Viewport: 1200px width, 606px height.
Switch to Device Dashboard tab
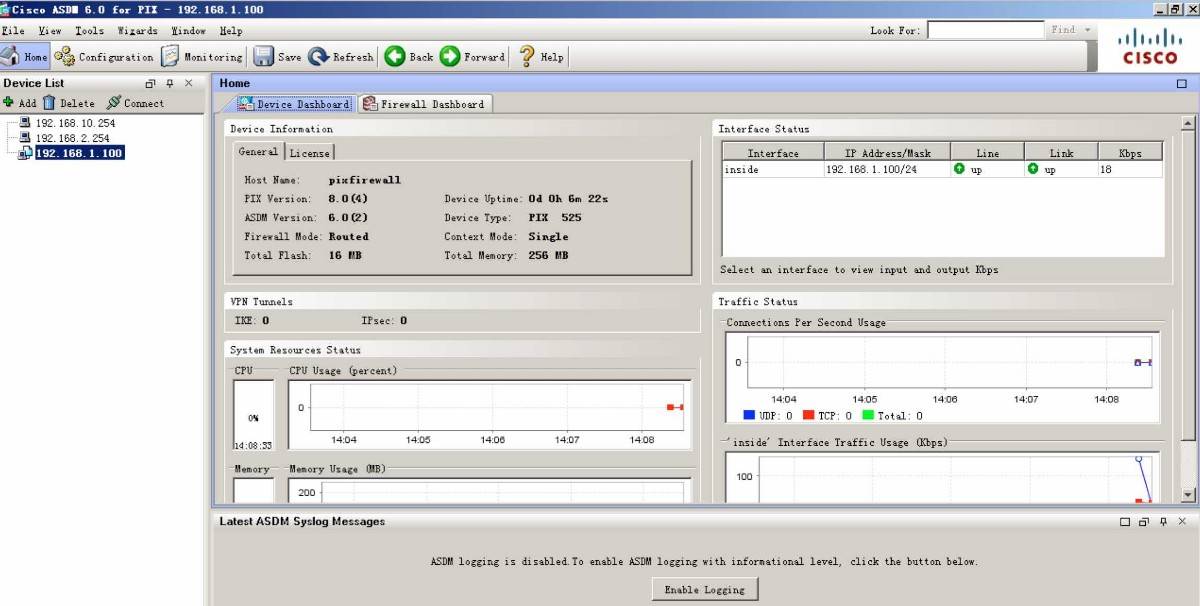click(x=294, y=104)
